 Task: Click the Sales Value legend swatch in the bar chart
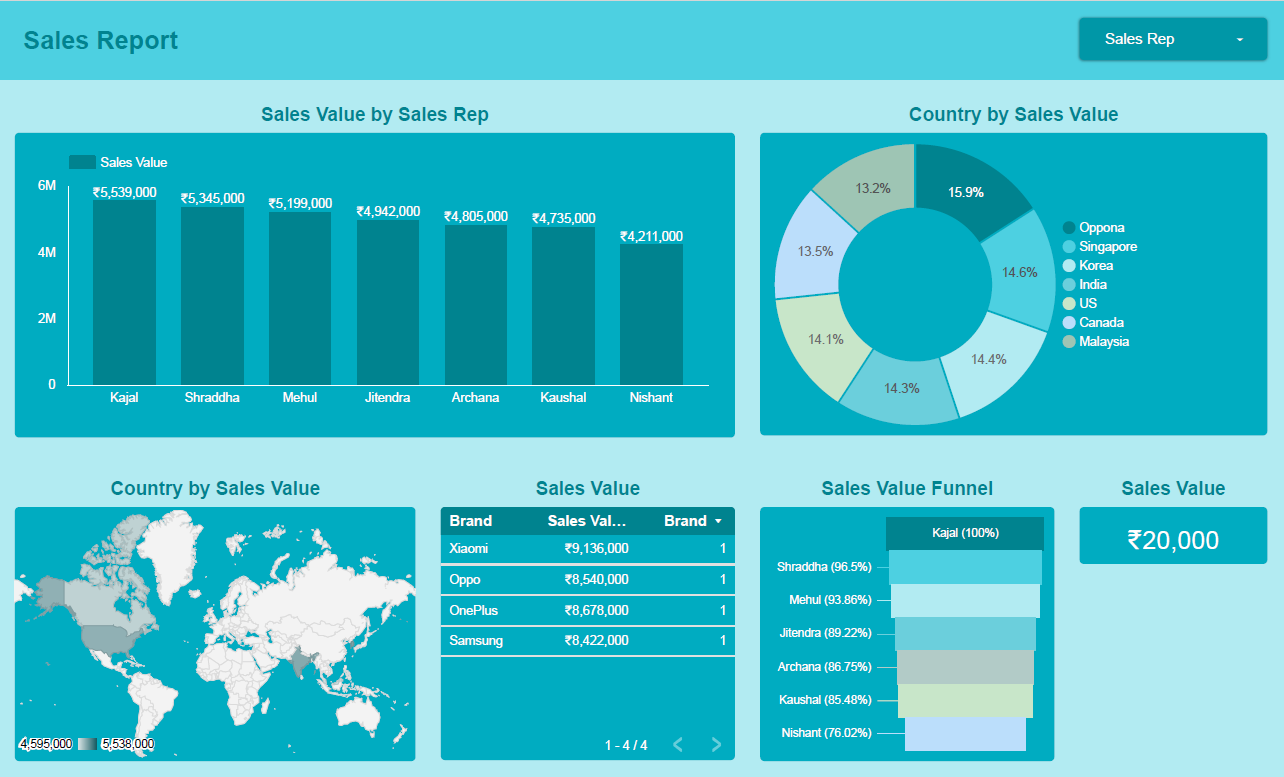click(82, 162)
